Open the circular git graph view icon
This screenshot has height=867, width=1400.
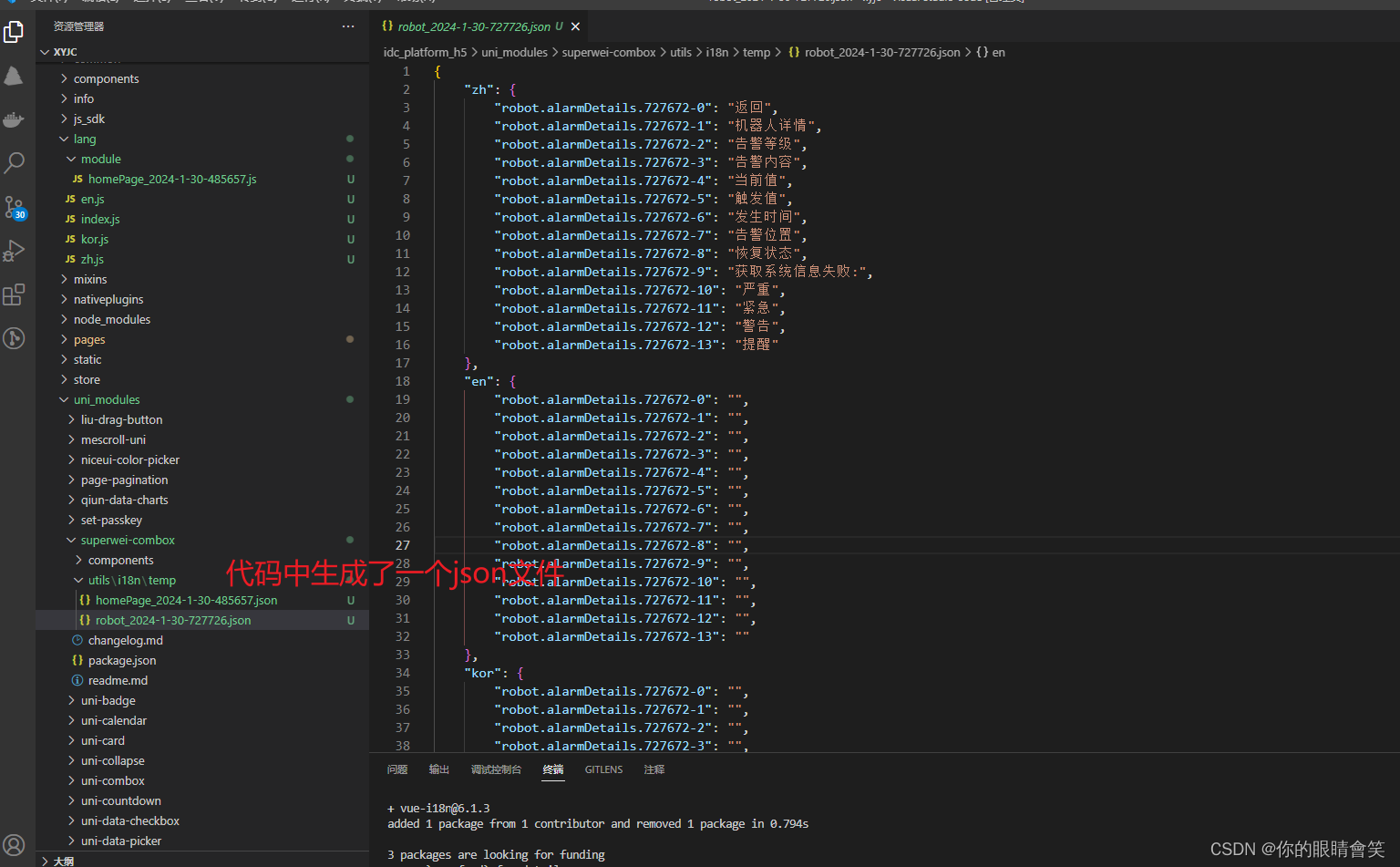(x=14, y=338)
